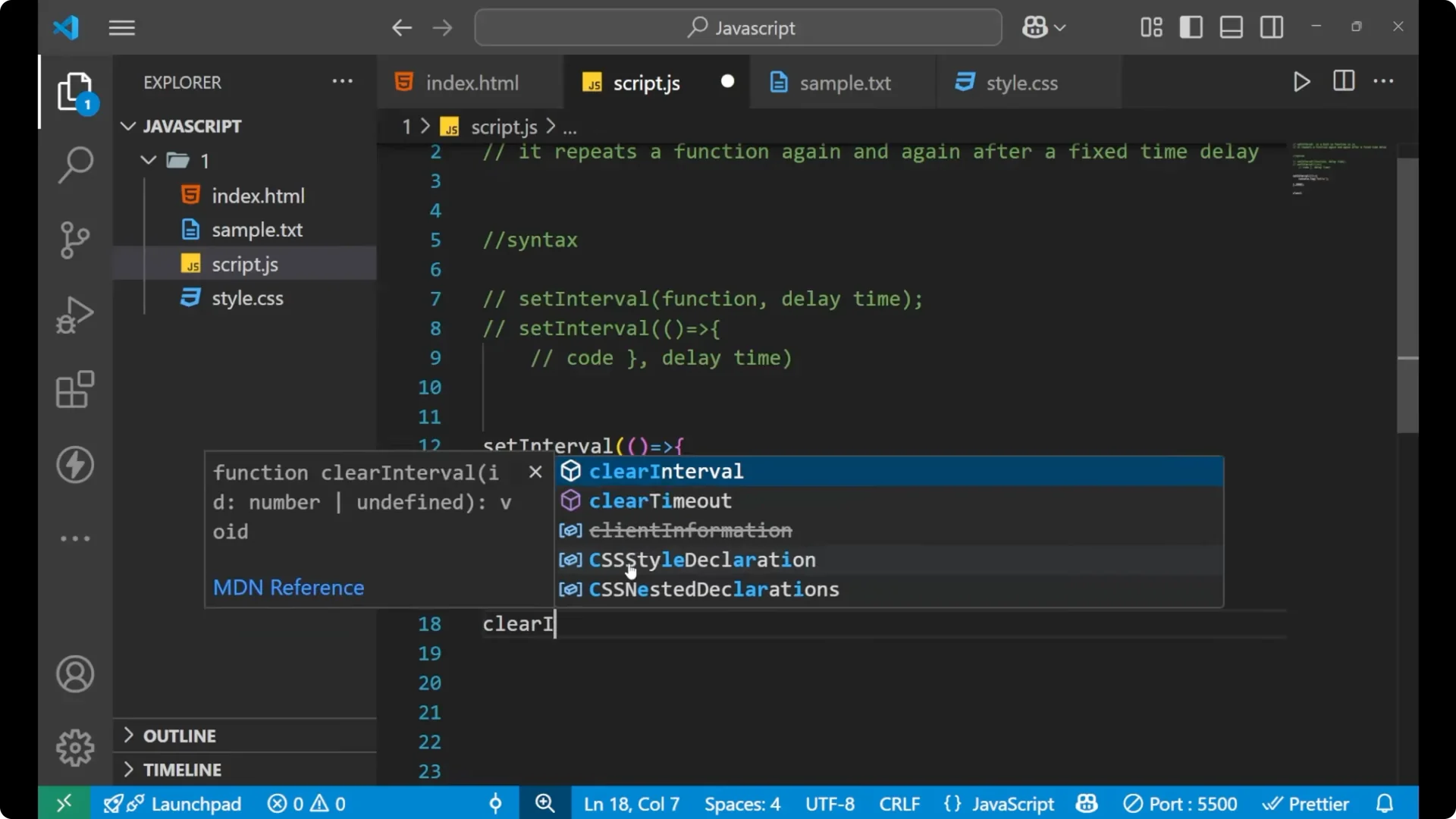Screen dimensions: 1456x819
Task: Collapse the JAVASCRIPT folder tree
Action: (x=127, y=126)
